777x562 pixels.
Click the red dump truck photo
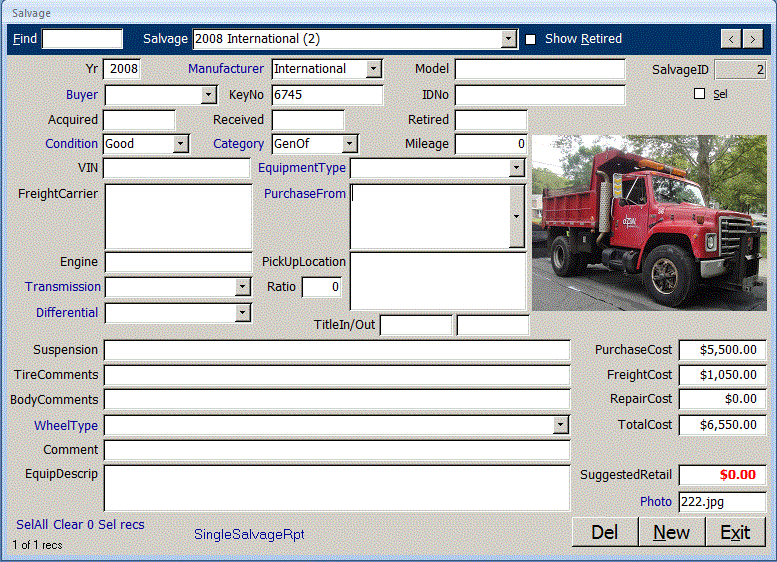649,222
